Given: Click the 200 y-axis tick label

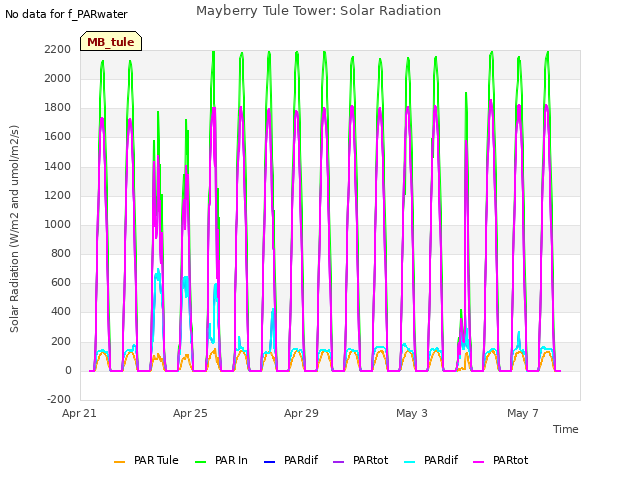Looking at the screenshot, I should tap(61, 342).
